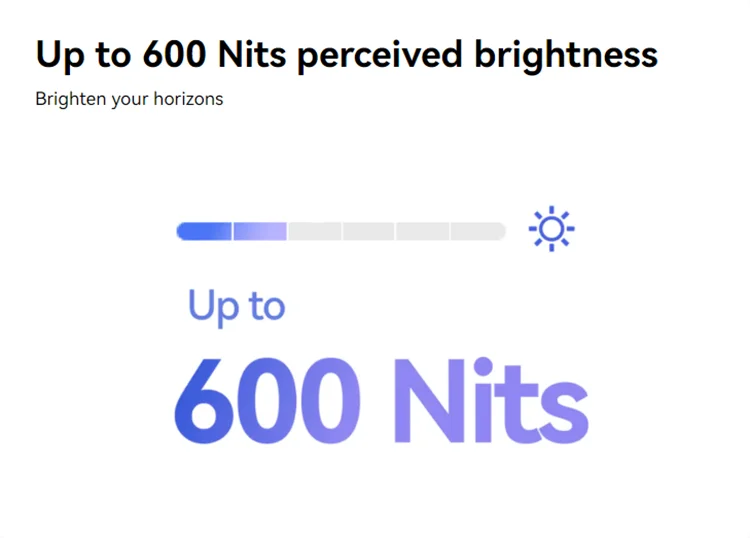
Task: Click the third segment of the brightness bar
Action: tap(314, 231)
